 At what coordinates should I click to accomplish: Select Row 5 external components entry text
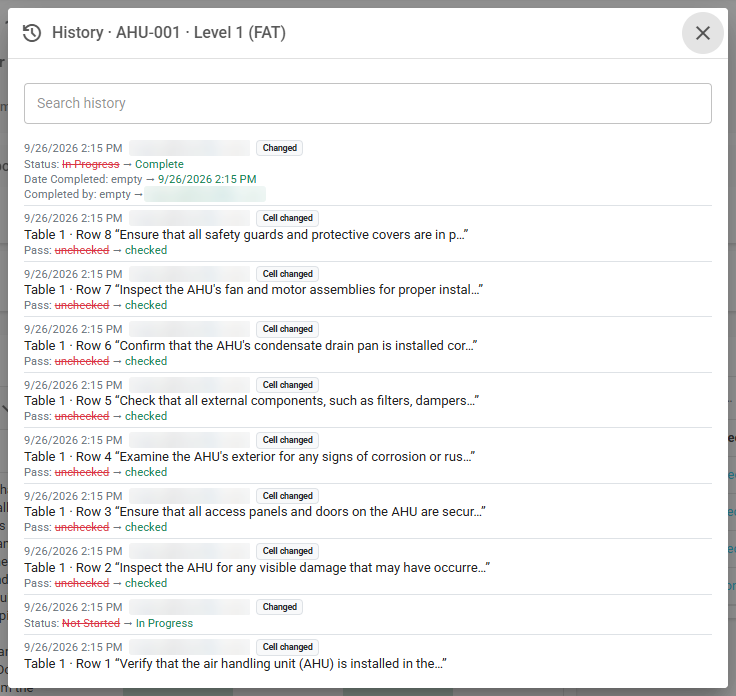tap(252, 400)
